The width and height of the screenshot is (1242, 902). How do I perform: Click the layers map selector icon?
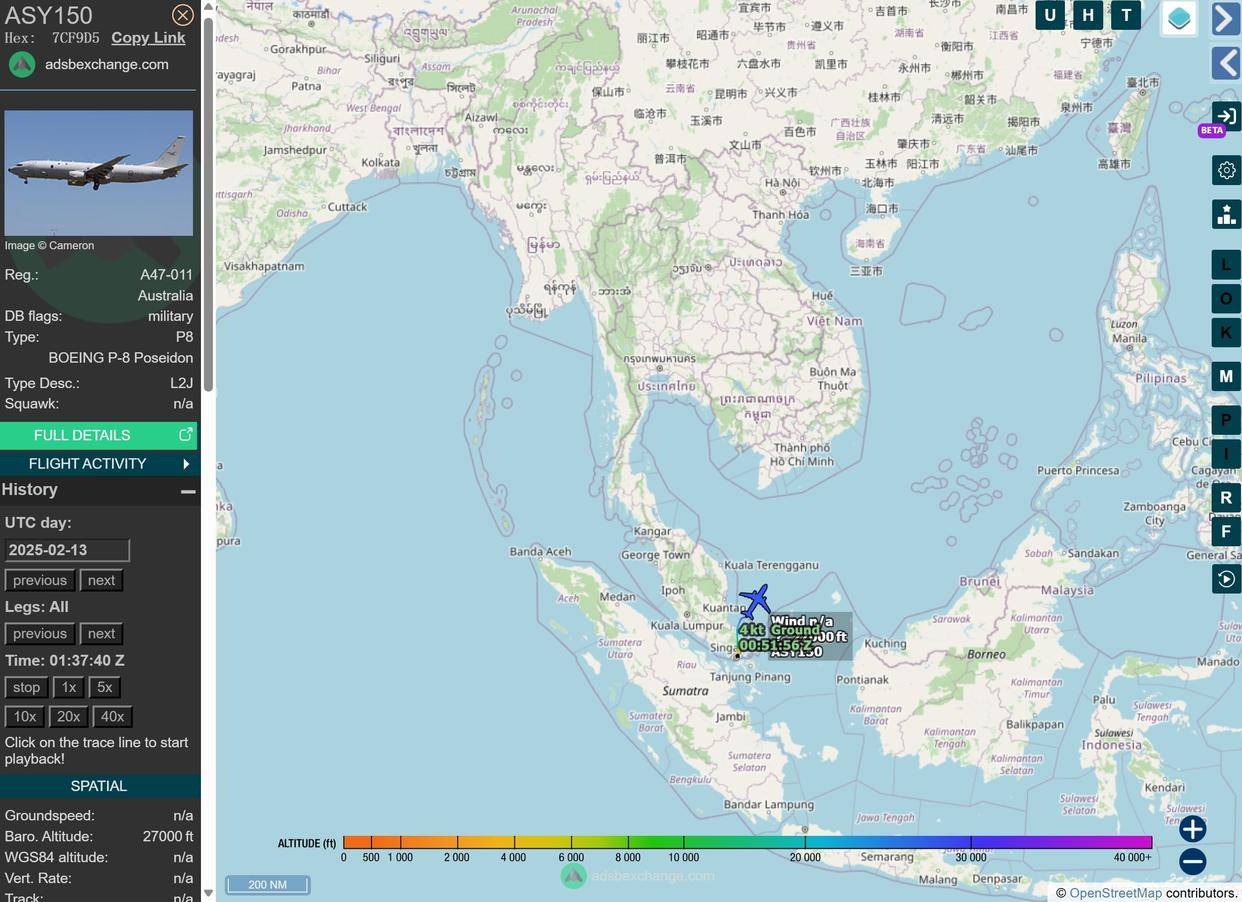point(1179,18)
